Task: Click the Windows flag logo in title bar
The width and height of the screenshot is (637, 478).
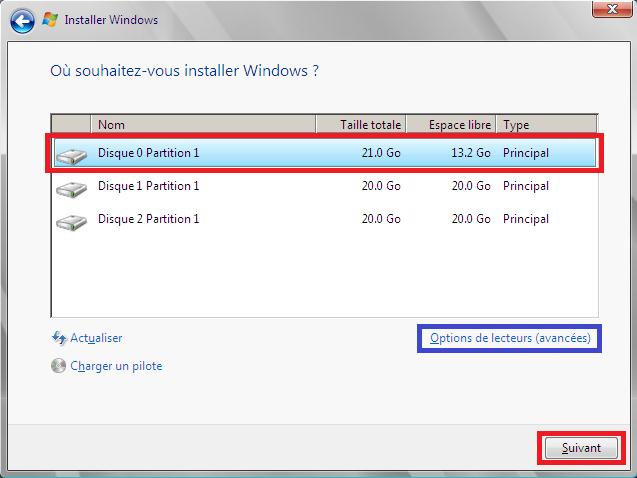Action: coord(50,19)
